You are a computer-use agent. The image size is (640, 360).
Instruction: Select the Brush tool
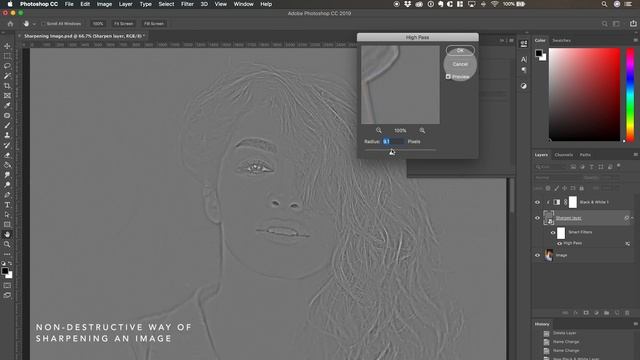(x=7, y=125)
